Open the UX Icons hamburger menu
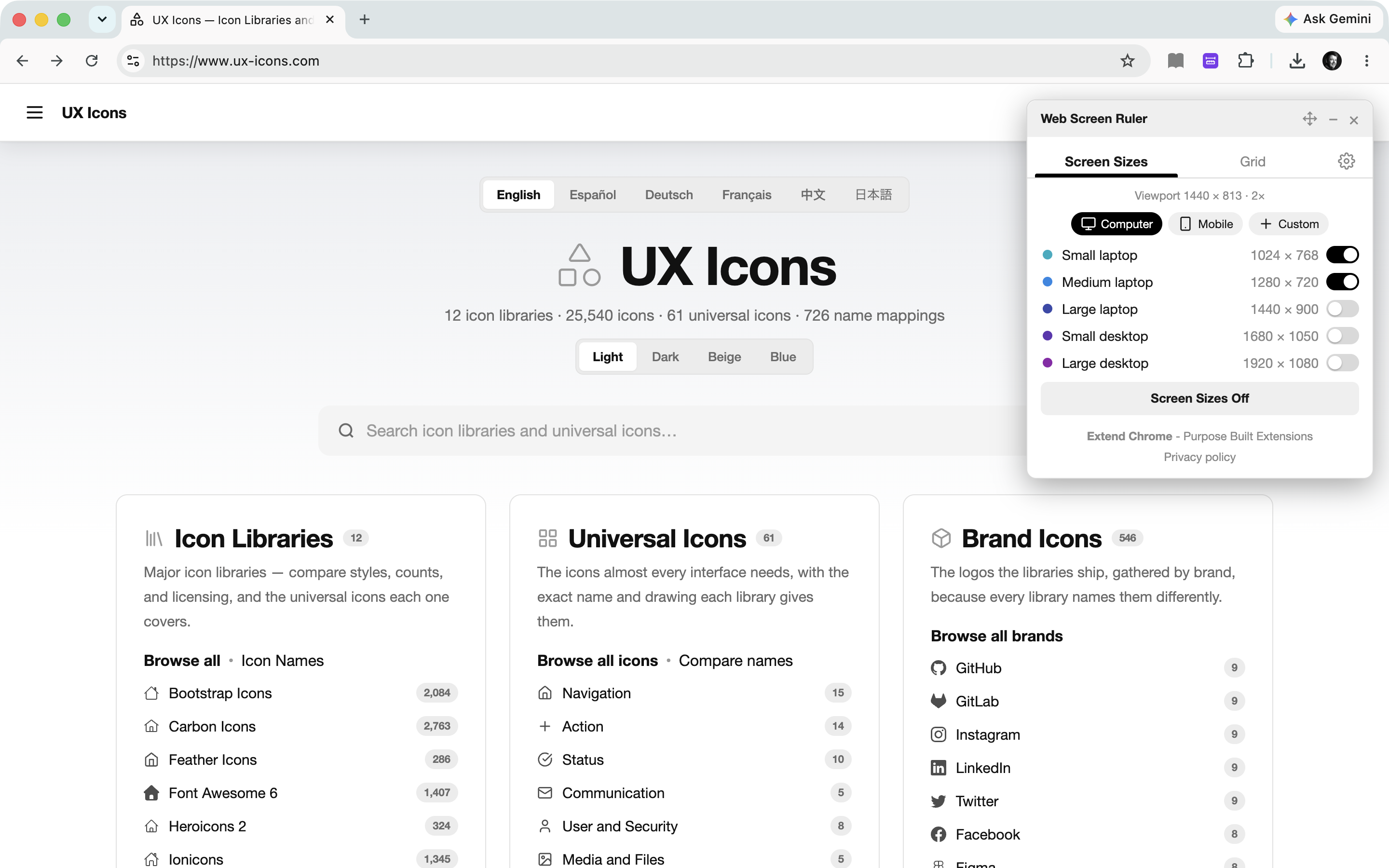The width and height of the screenshot is (1389, 868). pyautogui.click(x=34, y=112)
